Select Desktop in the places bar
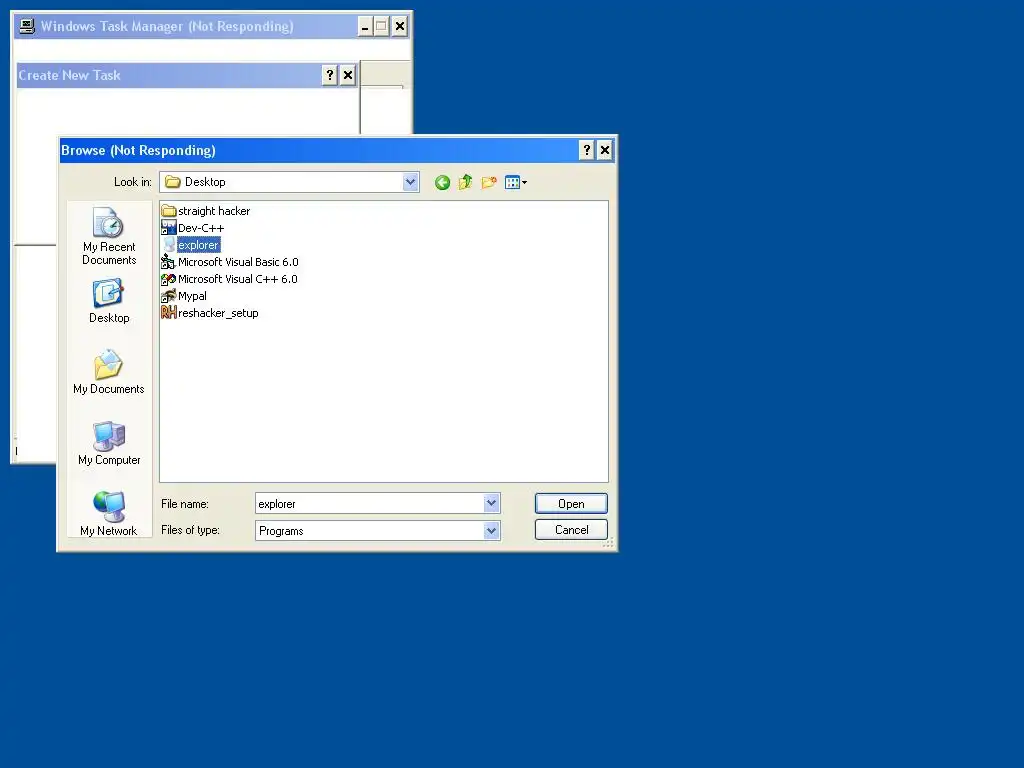Viewport: 1024px width, 768px height. coord(109,301)
